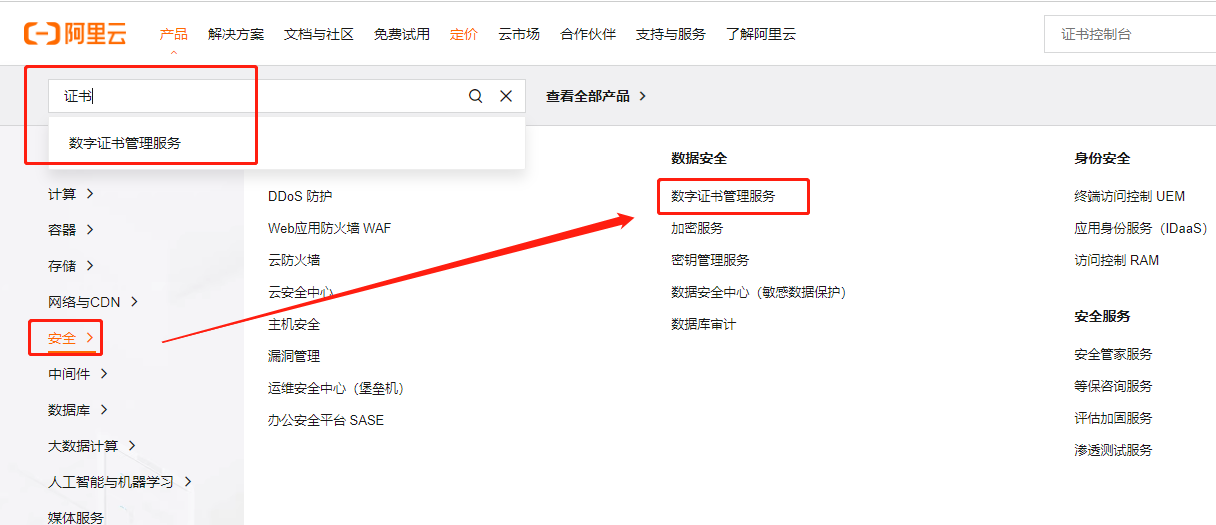This screenshot has width=1216, height=525.
Task: Expand the 容器 category
Action: pos(71,230)
